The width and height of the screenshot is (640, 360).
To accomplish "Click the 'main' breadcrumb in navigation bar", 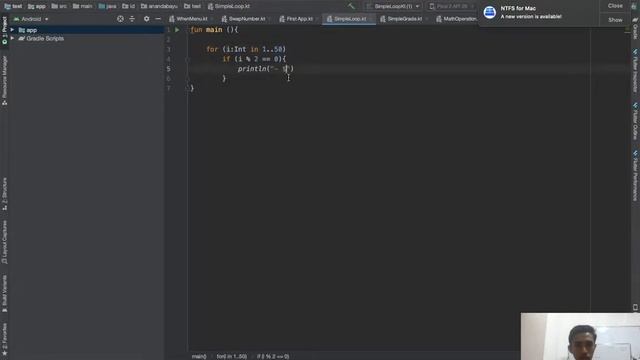I will pos(83,7).
